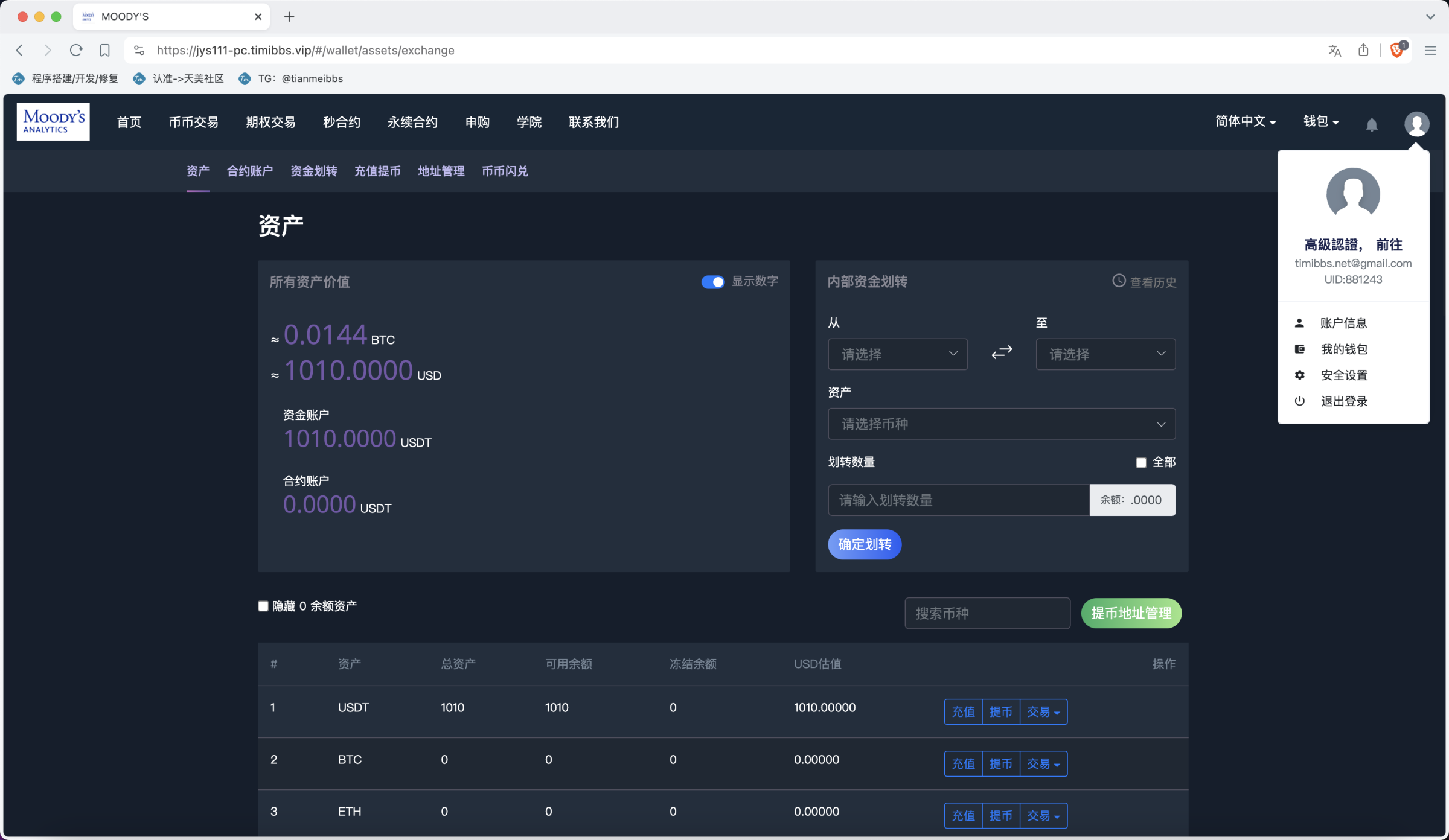Click the 确定划转 button
1449x840 pixels.
tap(864, 544)
